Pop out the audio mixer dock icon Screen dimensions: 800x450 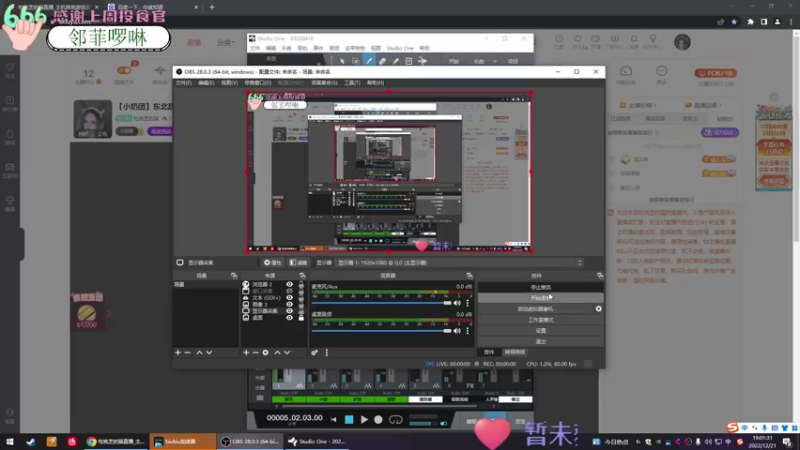[469, 276]
